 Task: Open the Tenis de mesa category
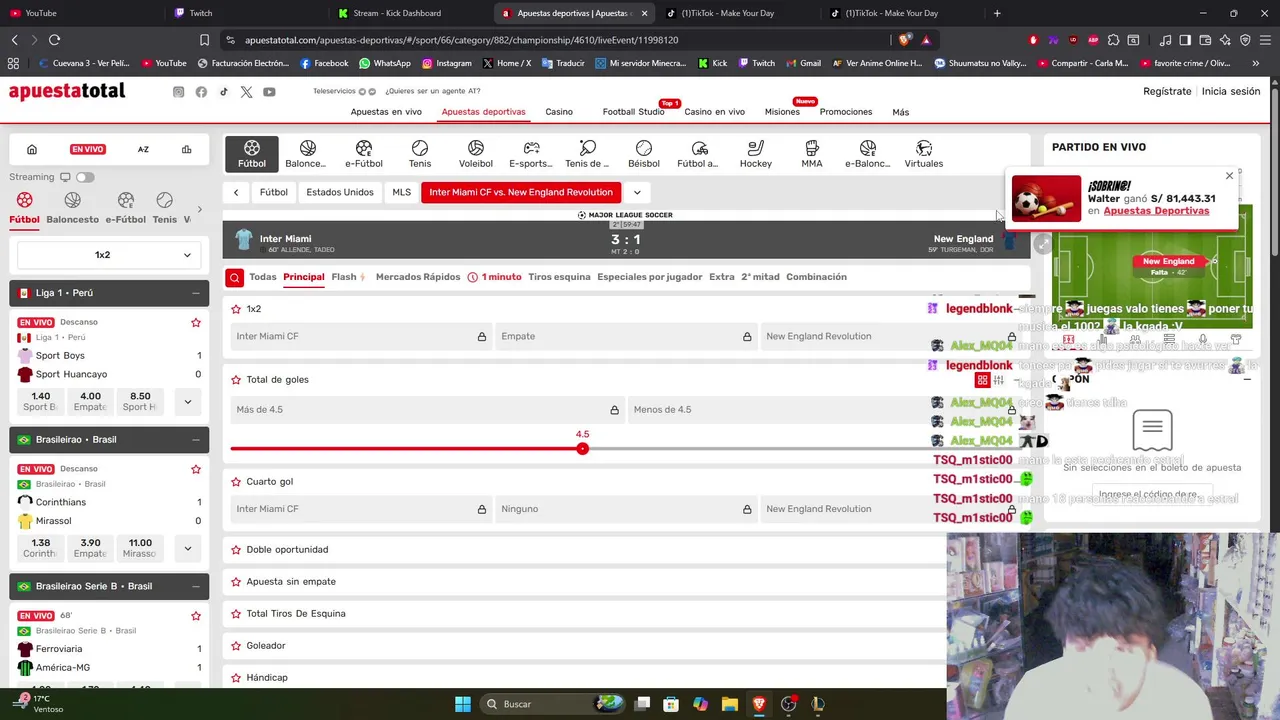[x=587, y=154]
